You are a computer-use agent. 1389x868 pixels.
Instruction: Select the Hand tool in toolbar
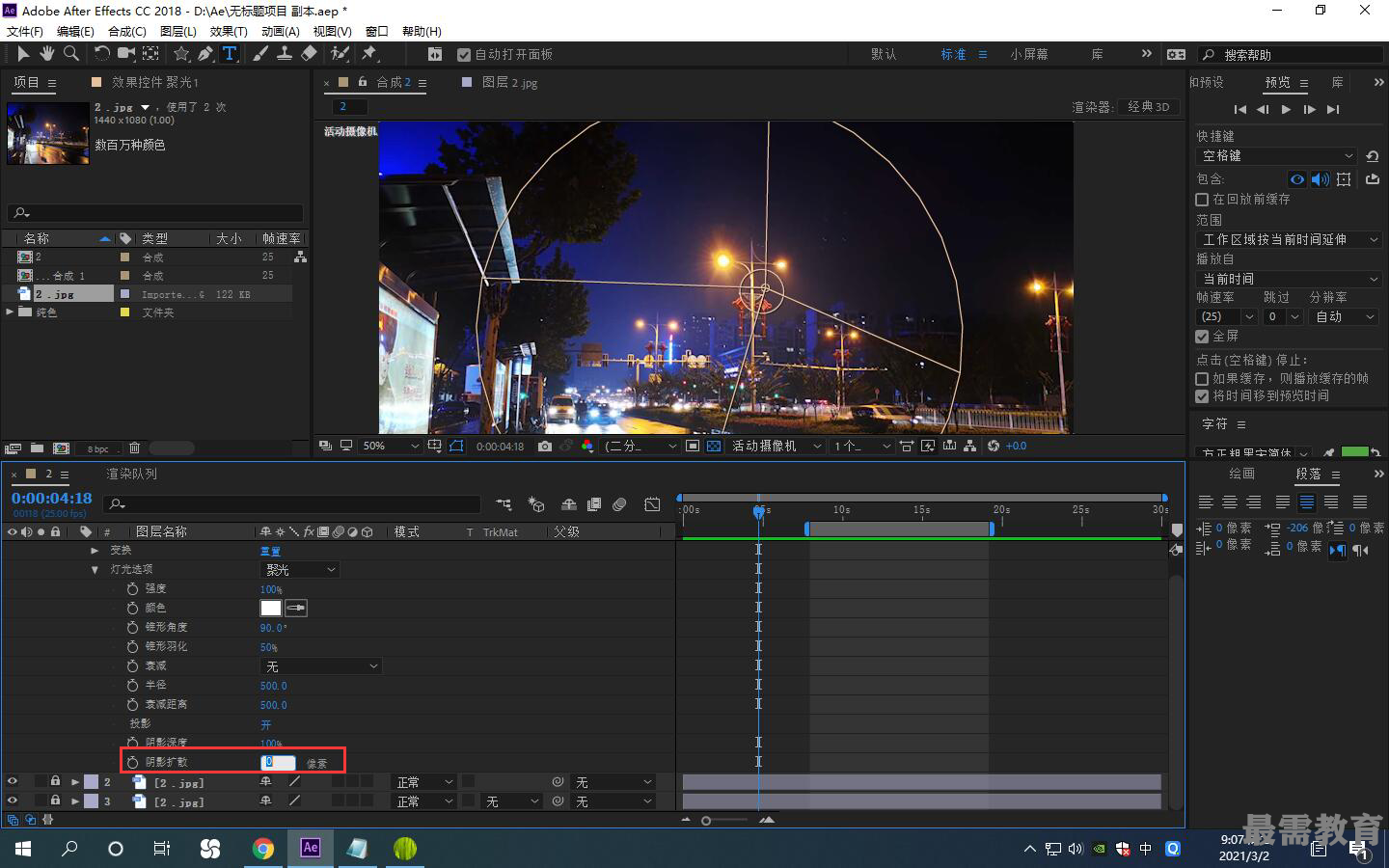click(x=46, y=54)
